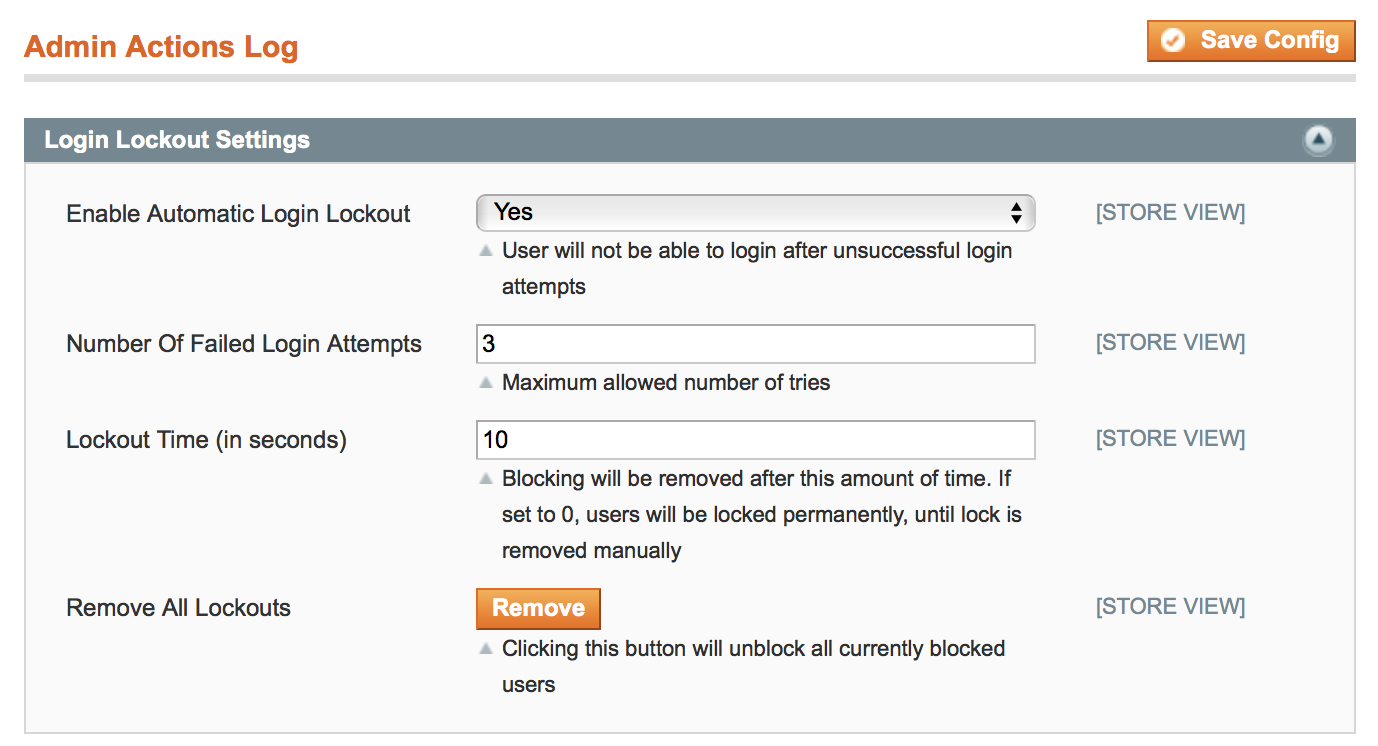The image size is (1378, 746).
Task: Click STORE VIEW label beside Lockout Time field
Action: [x=1170, y=439]
